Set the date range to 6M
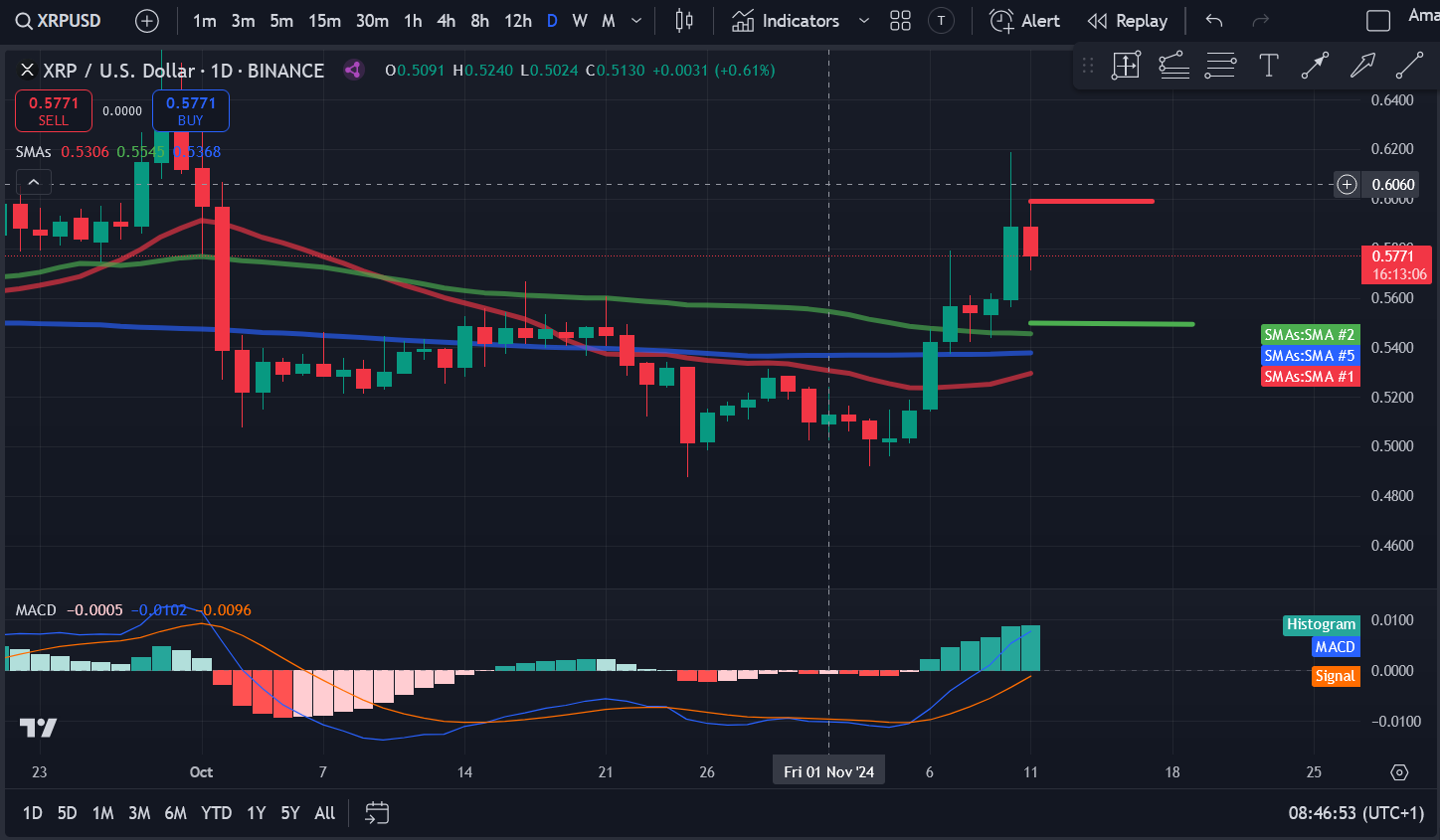Image resolution: width=1440 pixels, height=840 pixels. [176, 813]
